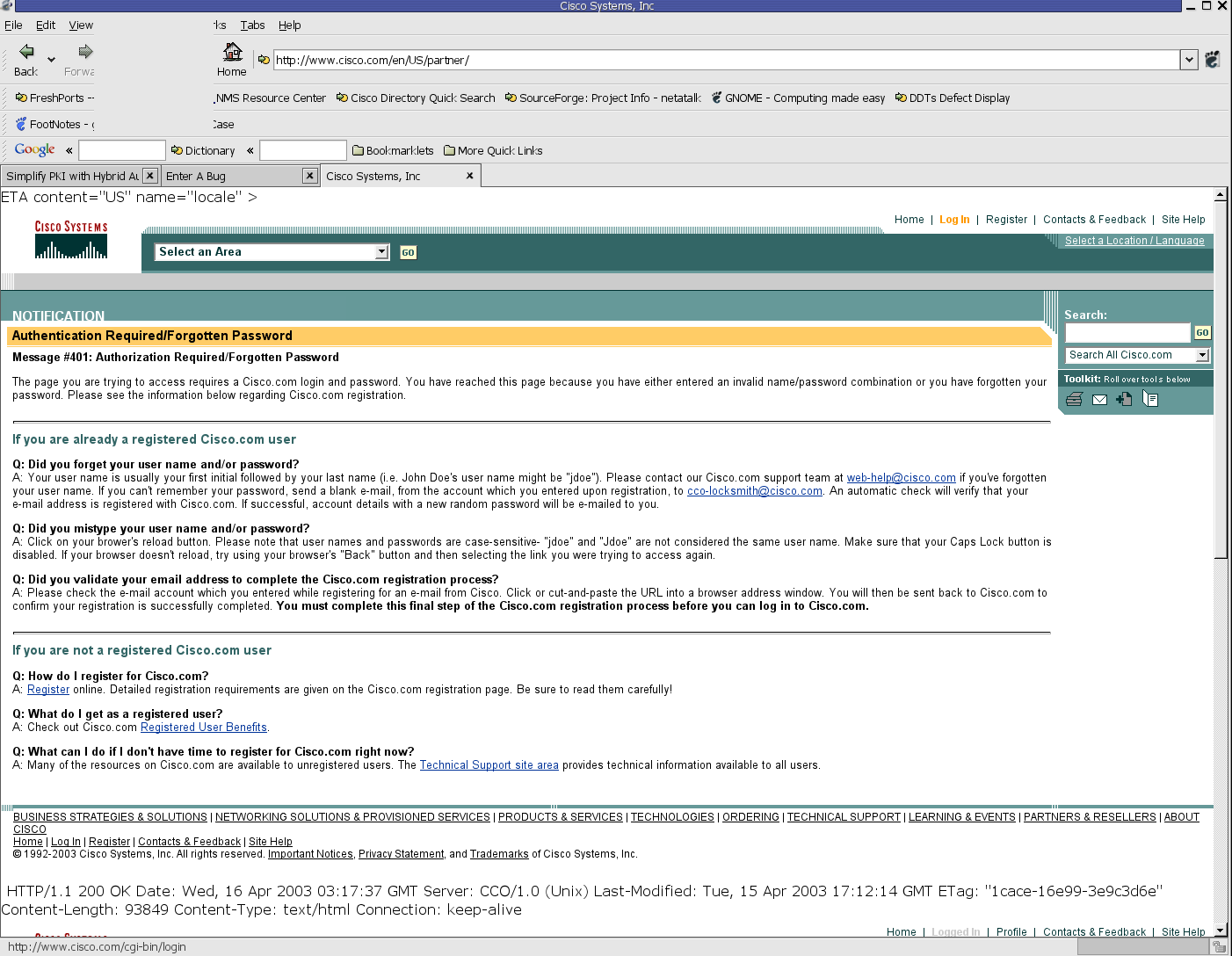1232x956 pixels.
Task: Switch to Simplify PKI with Hybrid tab
Action: point(72,177)
